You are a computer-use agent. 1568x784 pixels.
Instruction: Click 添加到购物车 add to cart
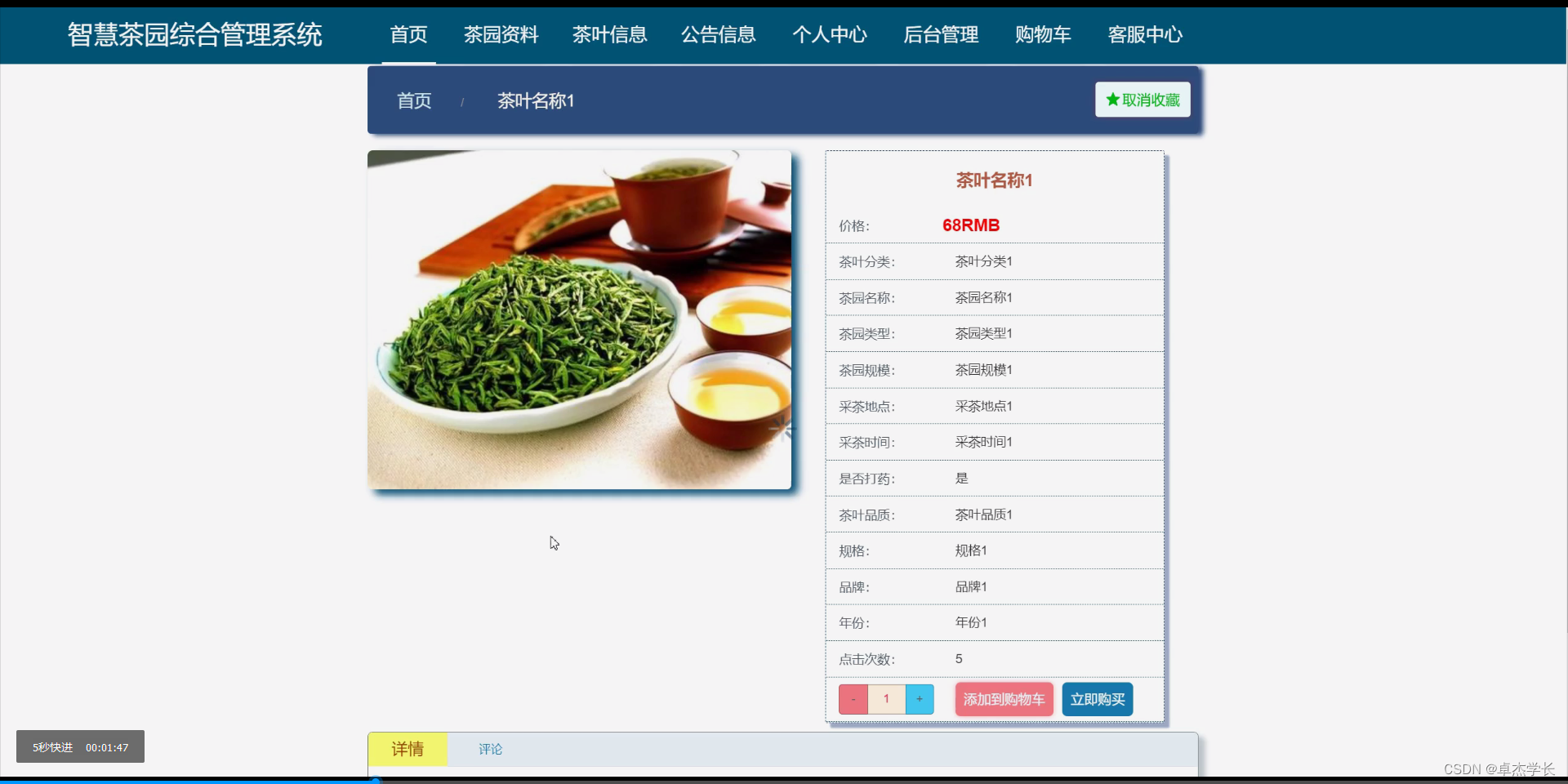[1003, 699]
